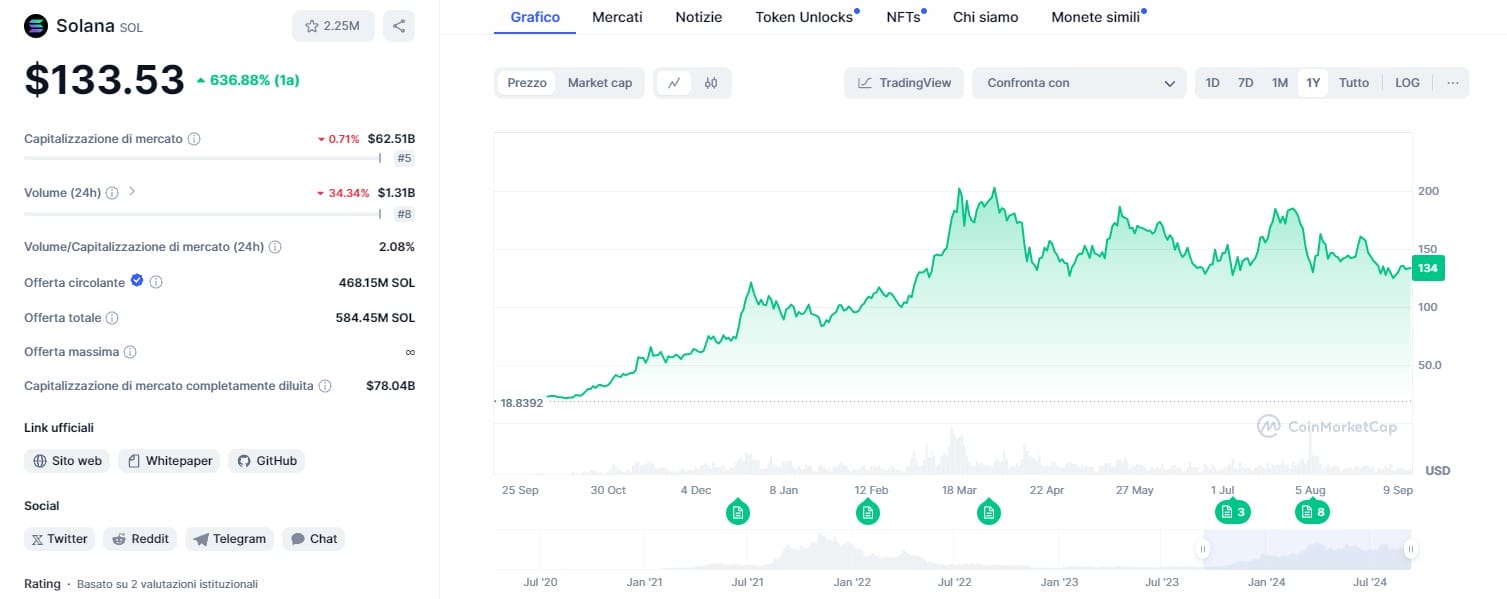
Task: Open info tooltip for Offerta circolante
Action: [x=156, y=283]
